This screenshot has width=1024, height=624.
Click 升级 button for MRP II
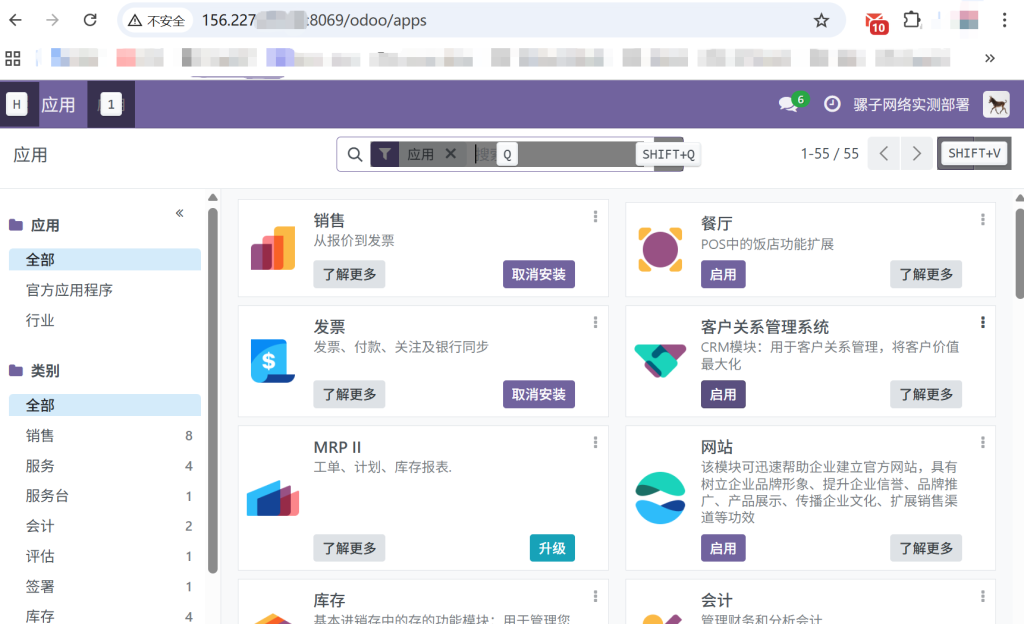click(x=552, y=548)
